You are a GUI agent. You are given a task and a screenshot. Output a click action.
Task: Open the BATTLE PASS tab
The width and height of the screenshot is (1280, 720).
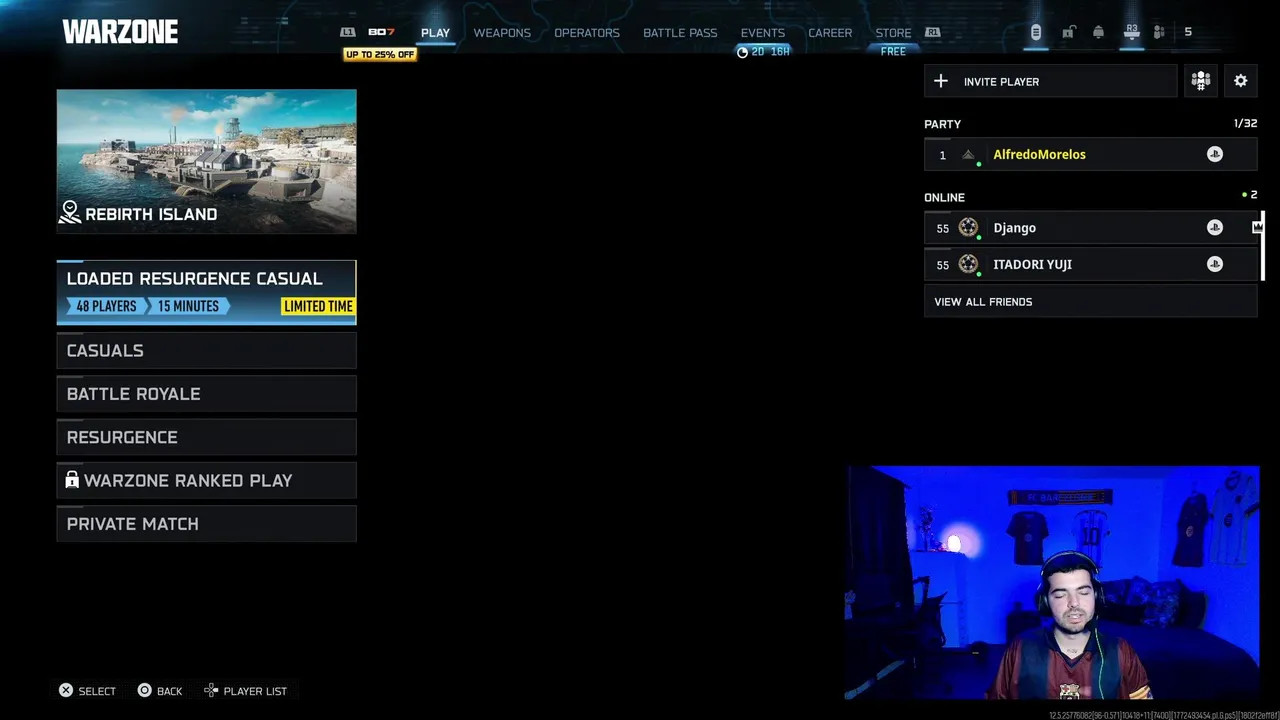pos(680,33)
